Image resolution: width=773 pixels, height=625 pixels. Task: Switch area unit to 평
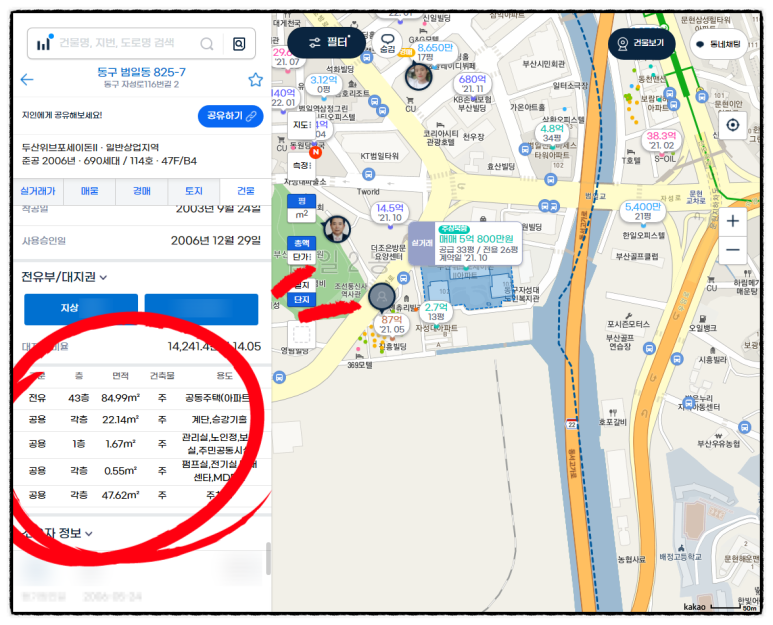(301, 201)
